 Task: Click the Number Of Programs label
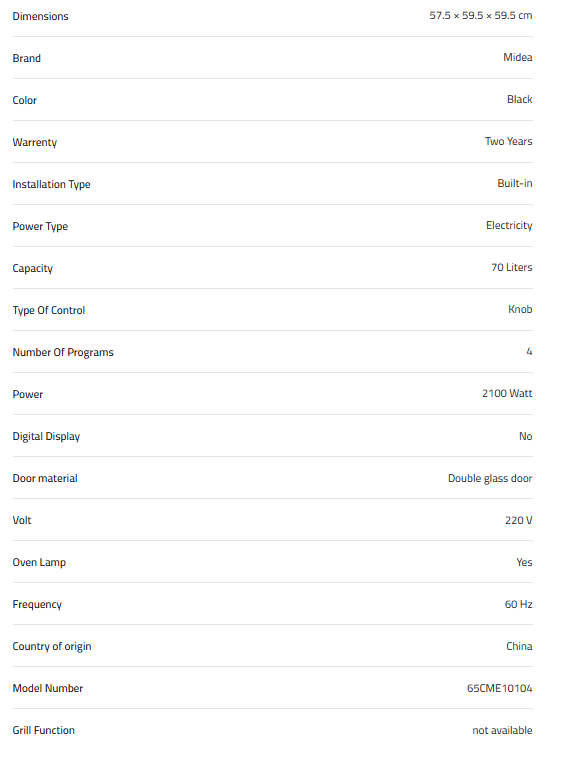[x=63, y=352]
